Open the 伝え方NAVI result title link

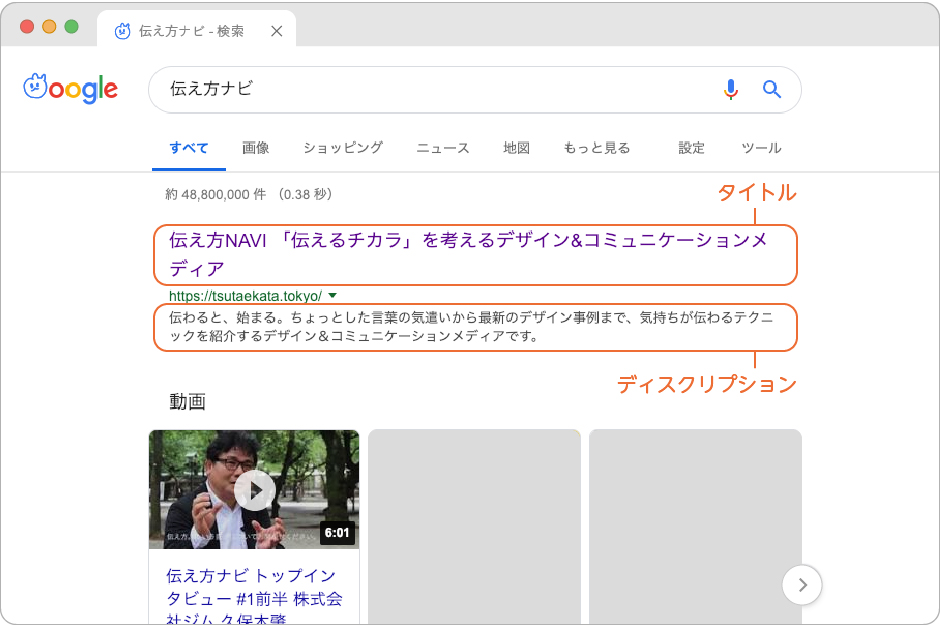(468, 255)
